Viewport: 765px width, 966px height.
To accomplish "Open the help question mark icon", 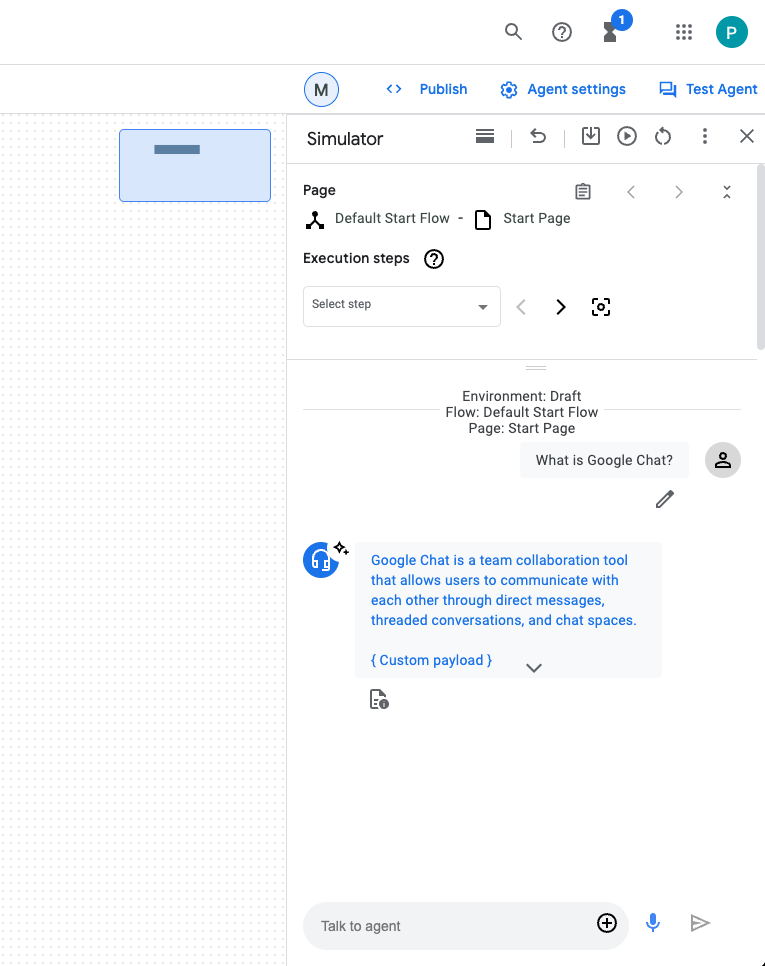I will pos(562,32).
